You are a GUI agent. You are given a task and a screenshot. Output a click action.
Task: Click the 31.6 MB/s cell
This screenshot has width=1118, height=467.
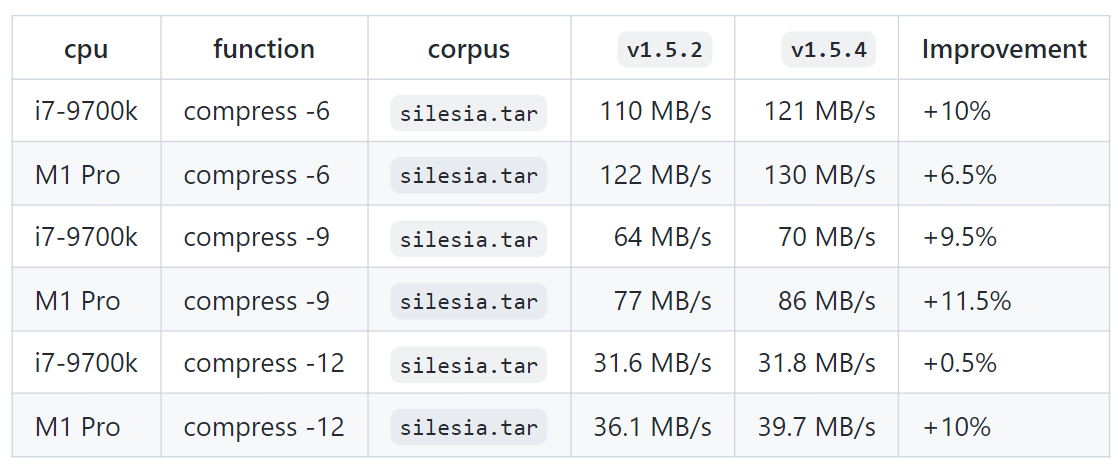click(653, 364)
